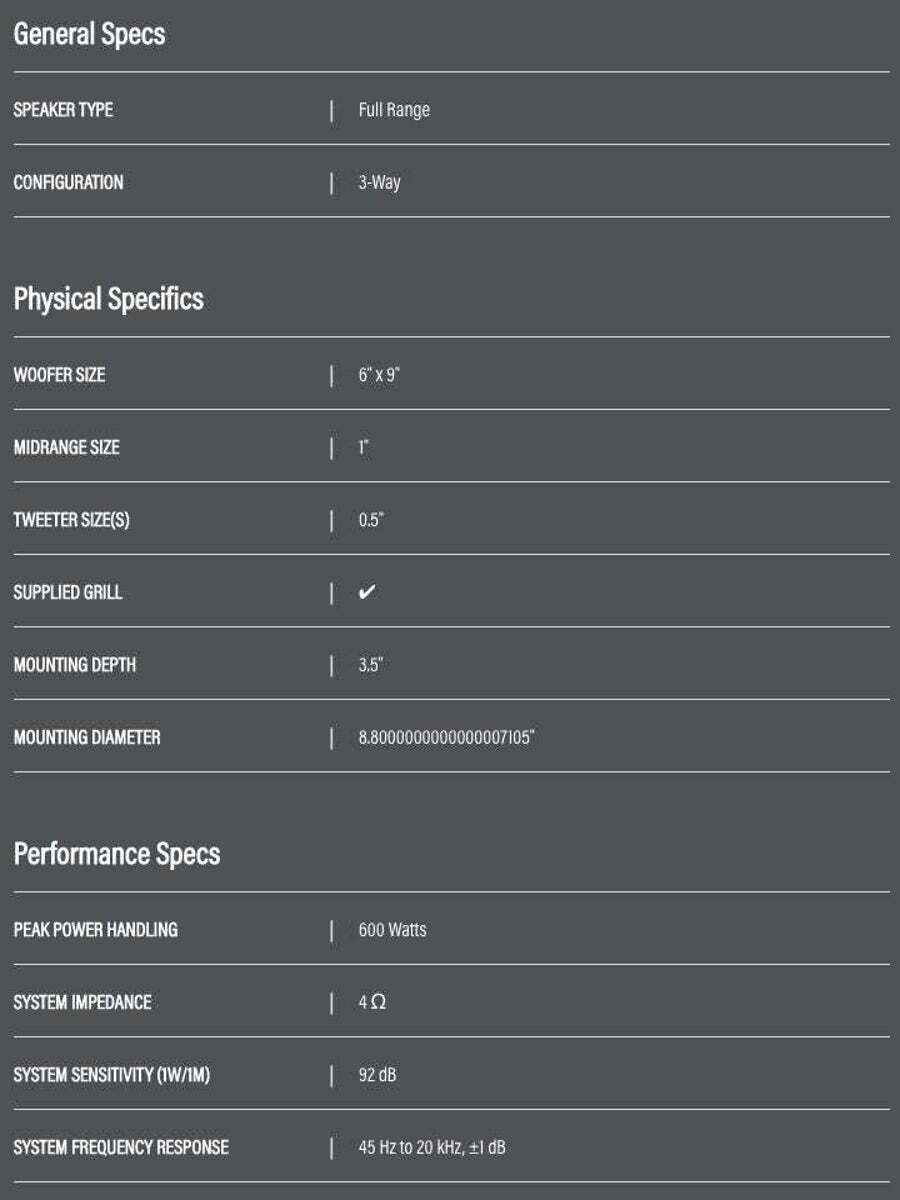The image size is (900, 1200).
Task: Click the Tweeter Size(s) label
Action: tap(71, 520)
